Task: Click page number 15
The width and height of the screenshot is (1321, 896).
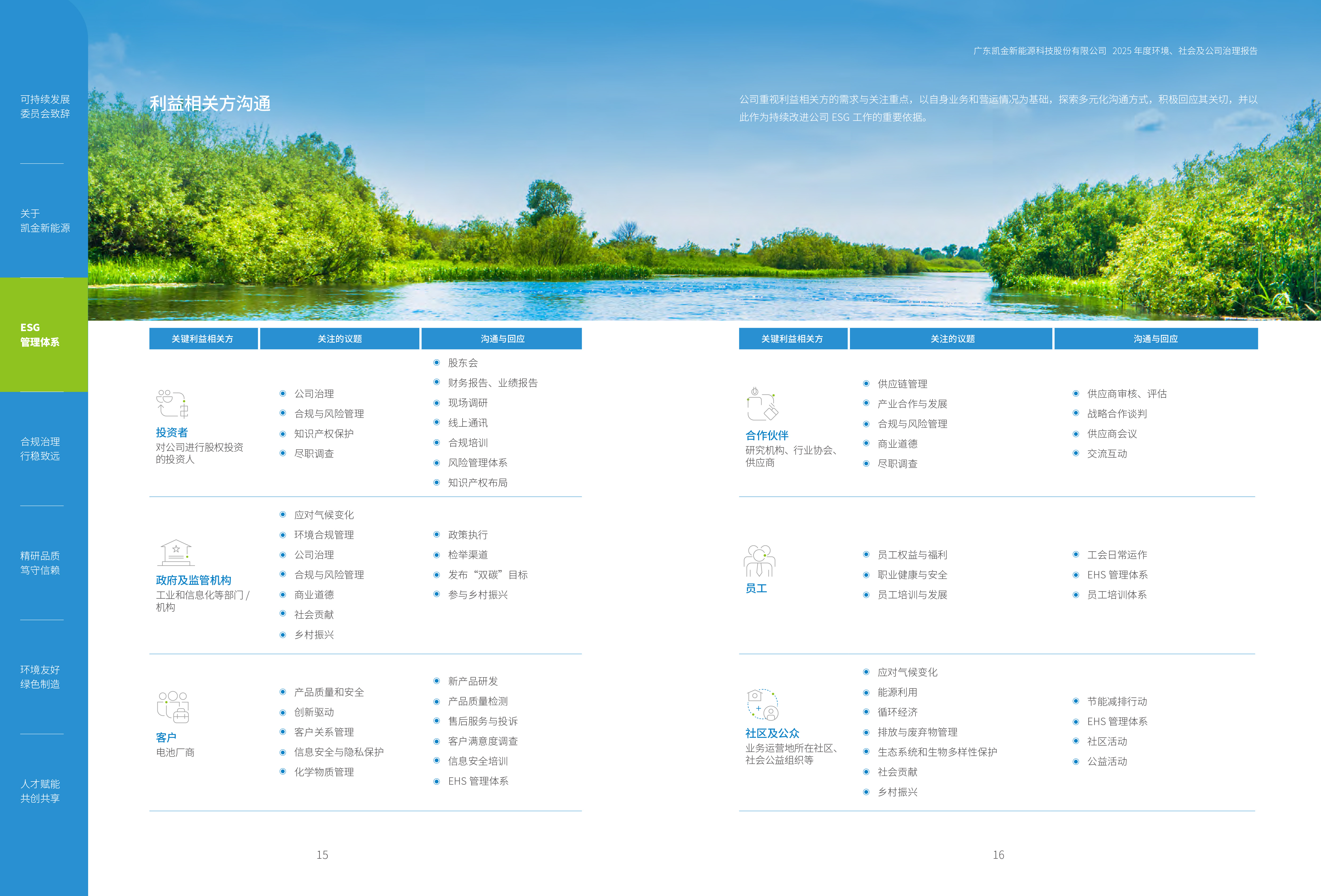Action: point(322,855)
